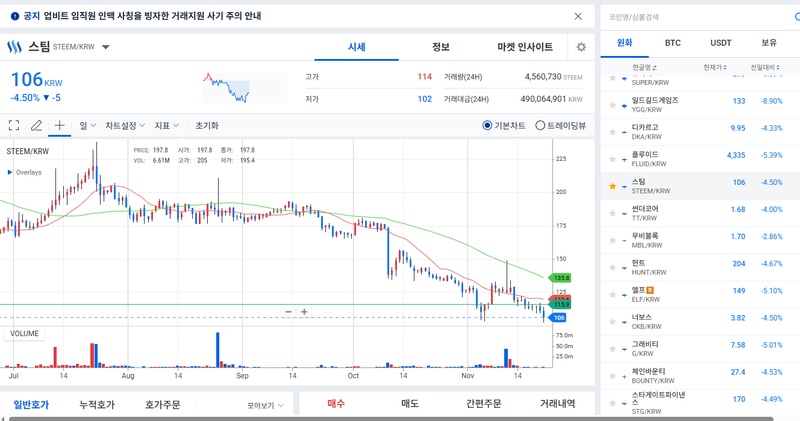Select the crosshair cursor tool
Screen dimensions: 800x421
(x=59, y=126)
